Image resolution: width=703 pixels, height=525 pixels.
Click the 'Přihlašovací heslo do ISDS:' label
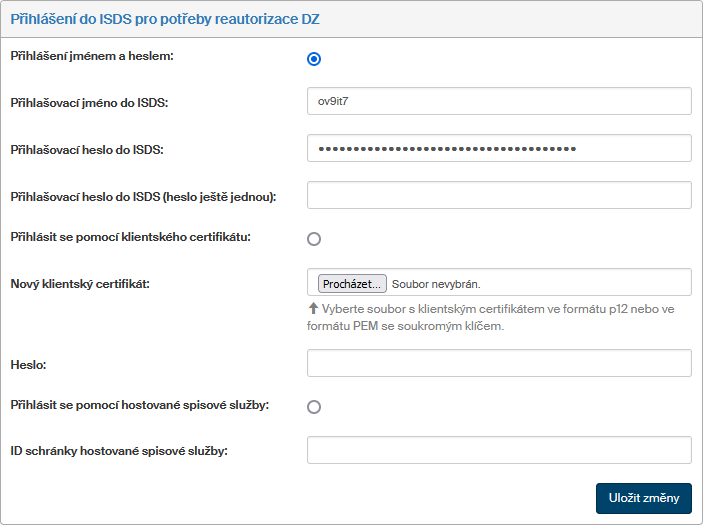click(x=87, y=149)
